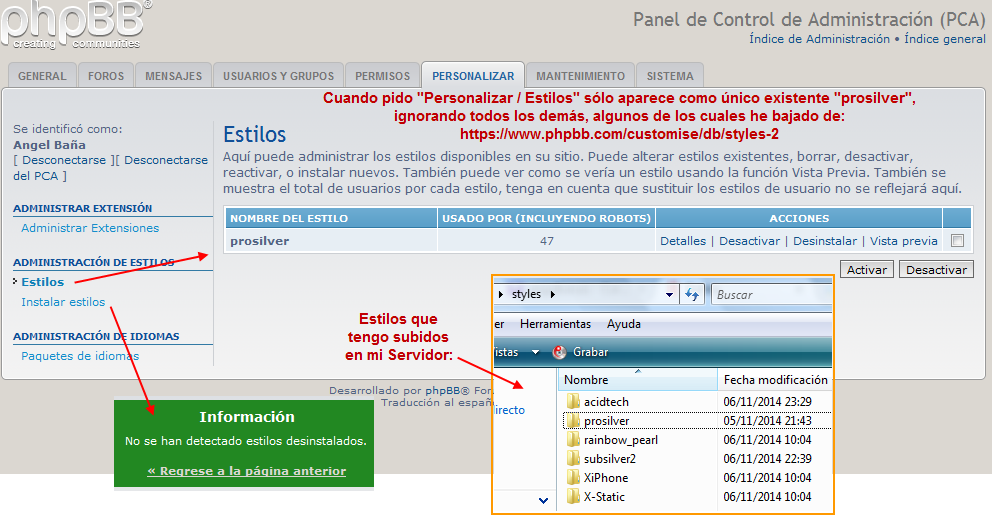
Task: Click the Instalar estilos link
Action: tap(63, 302)
